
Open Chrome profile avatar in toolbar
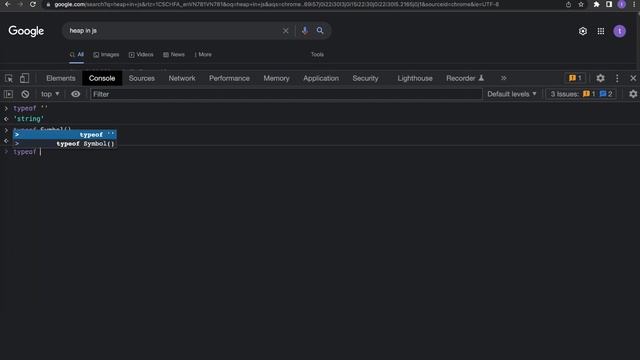622,4
